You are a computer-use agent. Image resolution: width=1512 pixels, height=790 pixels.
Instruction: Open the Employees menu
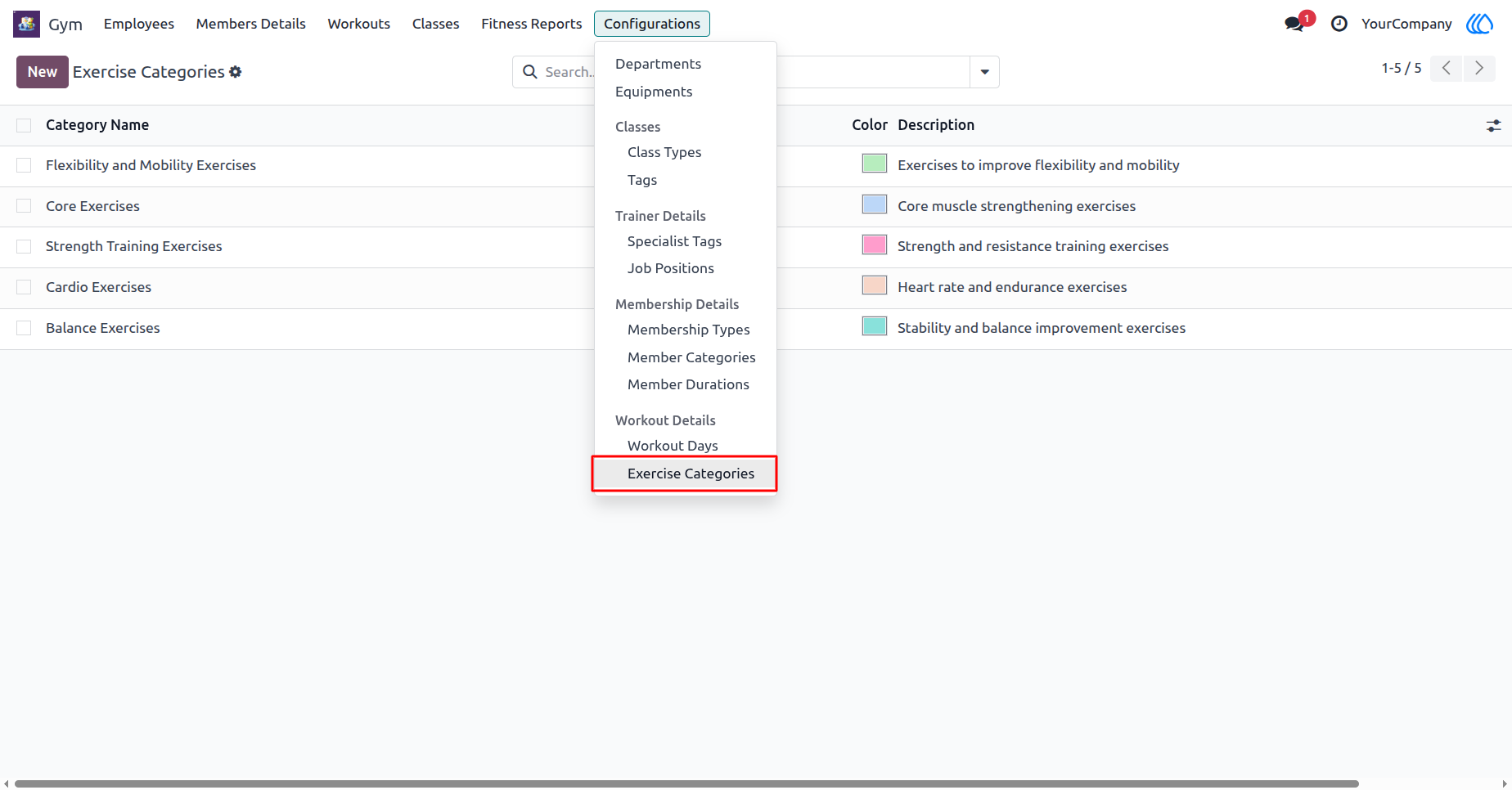click(x=139, y=24)
